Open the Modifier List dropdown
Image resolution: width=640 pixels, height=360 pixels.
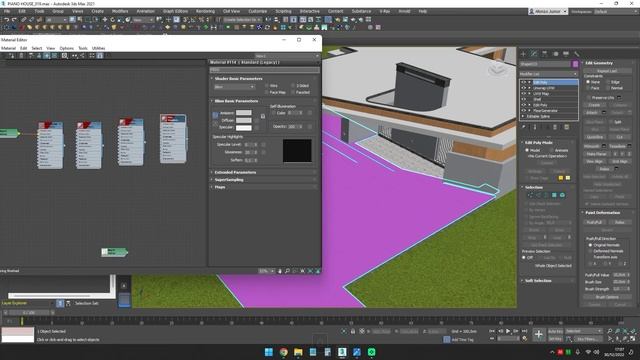click(548, 74)
